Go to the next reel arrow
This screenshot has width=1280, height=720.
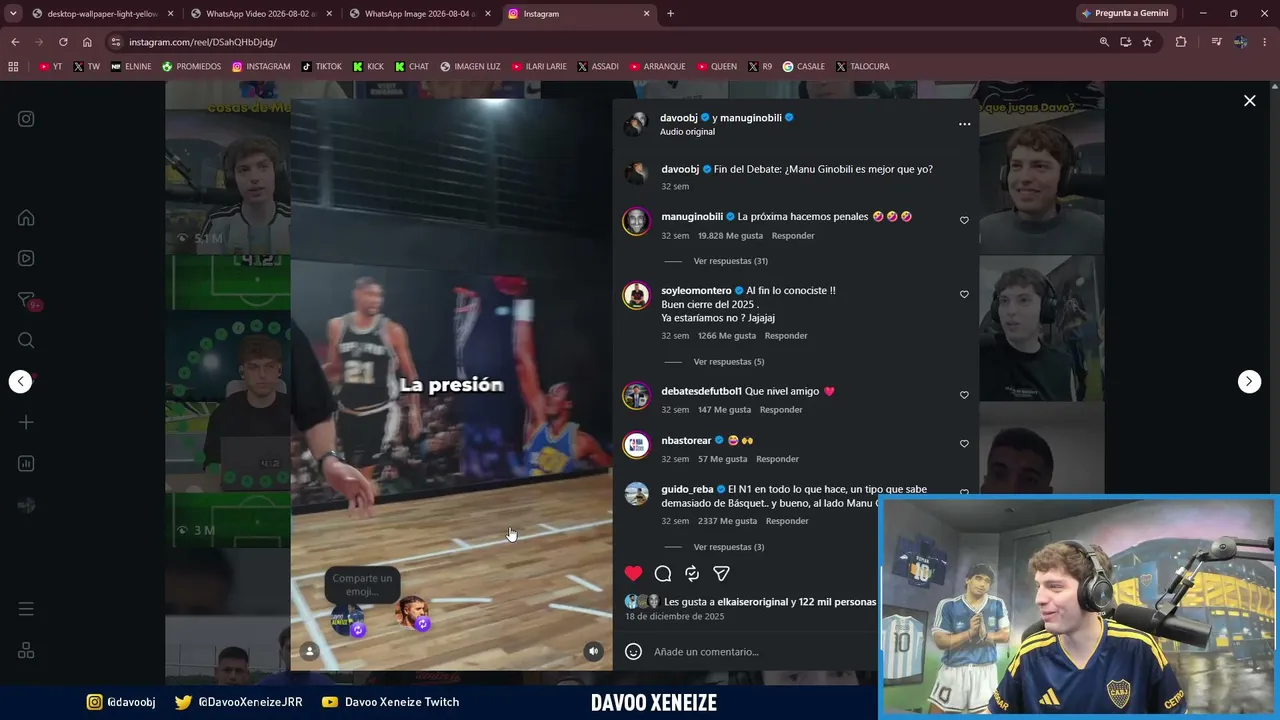1249,381
